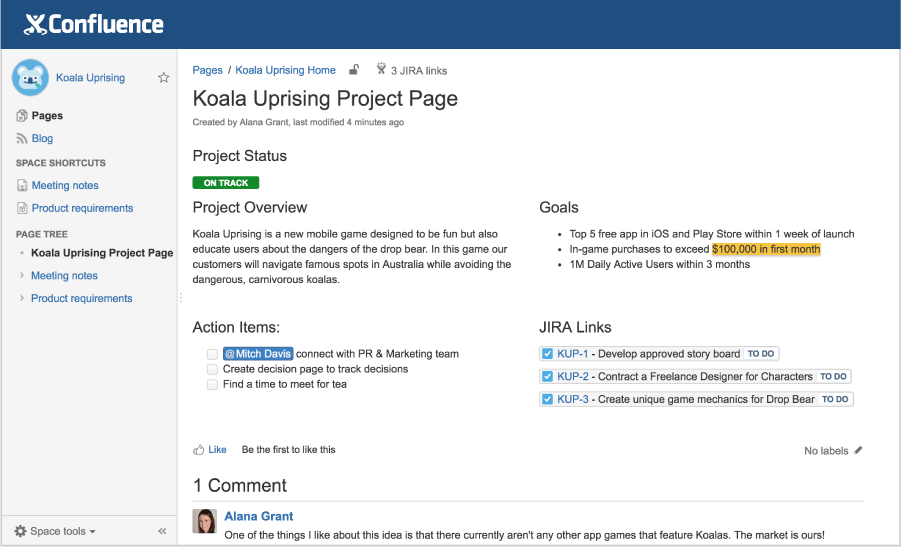Click the unlocked page restrictions padlock icon
This screenshot has height=547, width=901.
click(354, 70)
